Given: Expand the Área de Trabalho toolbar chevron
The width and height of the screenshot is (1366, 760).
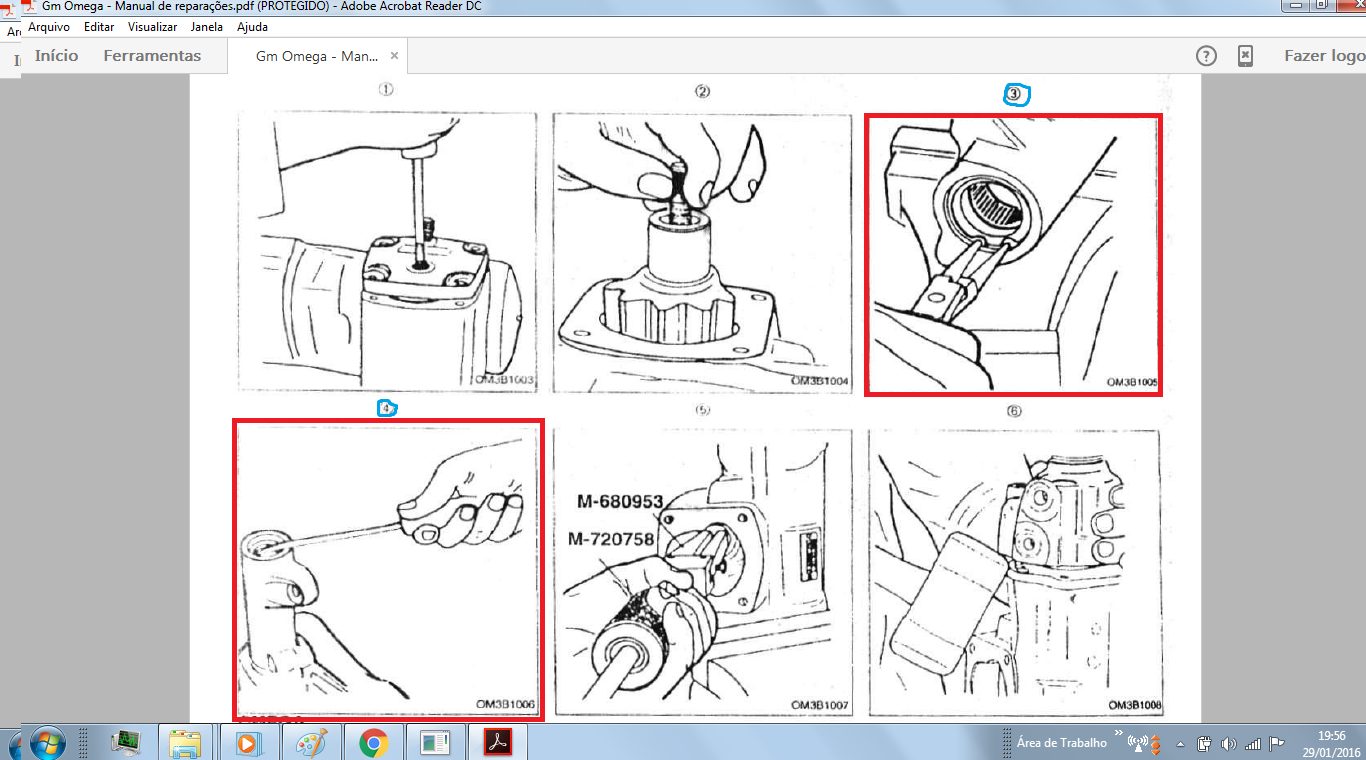Looking at the screenshot, I should click(x=1119, y=734).
